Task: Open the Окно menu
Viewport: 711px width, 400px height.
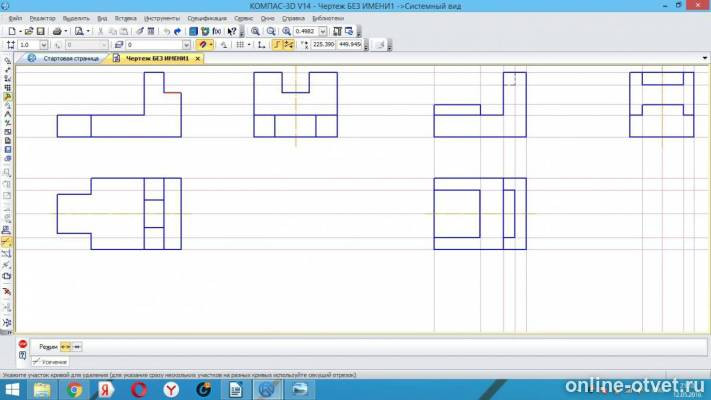Action: [x=268, y=18]
